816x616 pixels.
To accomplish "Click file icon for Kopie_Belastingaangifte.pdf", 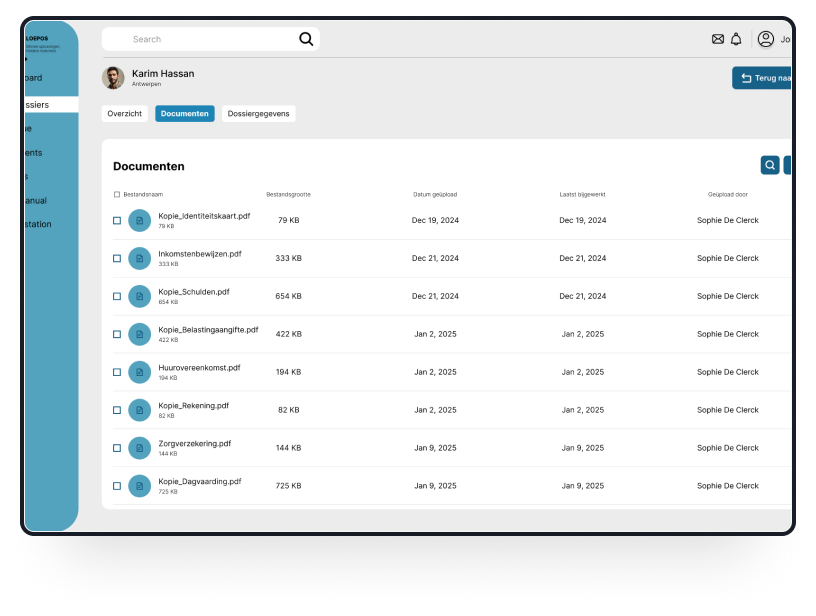I will coord(139,335).
